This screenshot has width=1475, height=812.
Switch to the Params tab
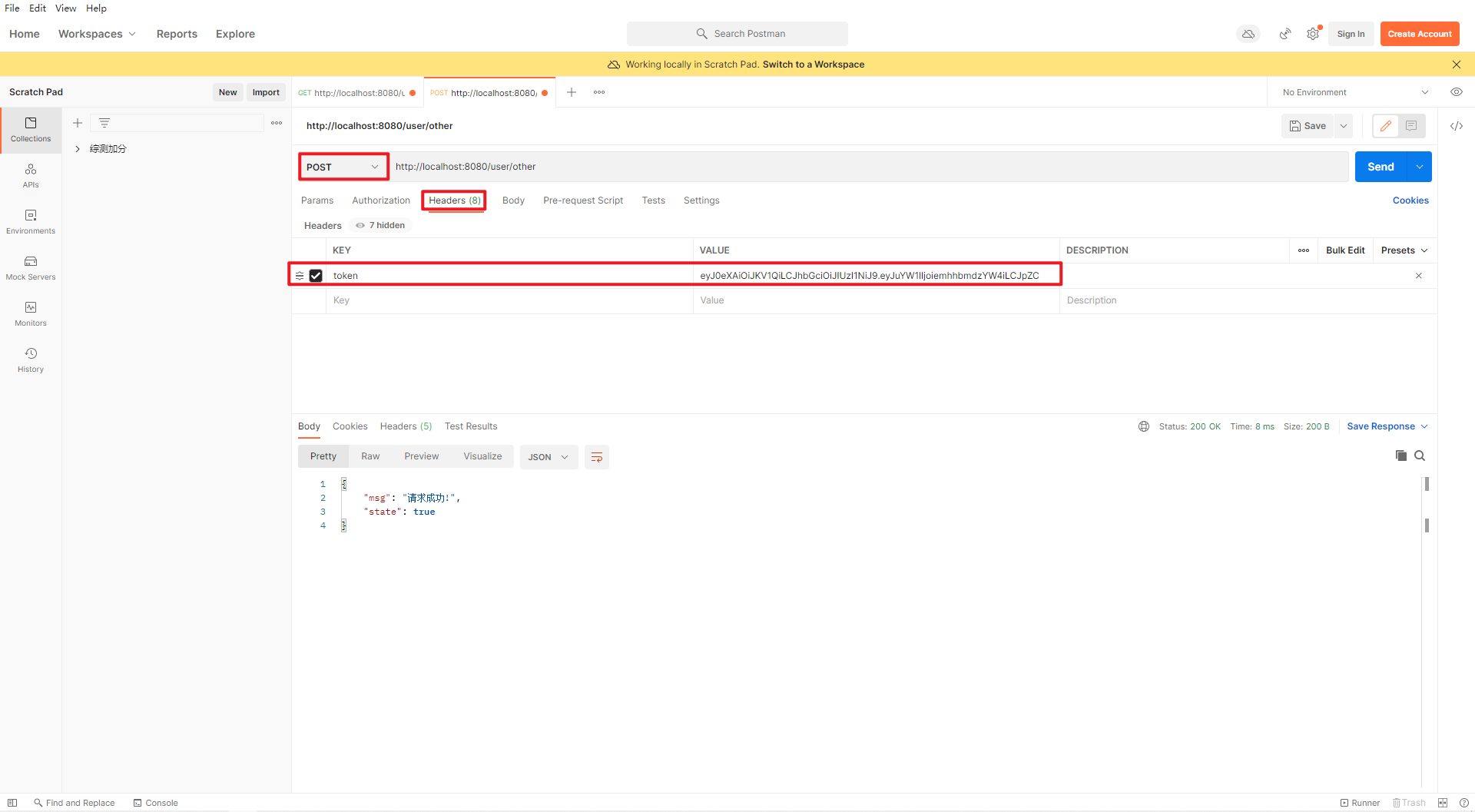pos(317,201)
